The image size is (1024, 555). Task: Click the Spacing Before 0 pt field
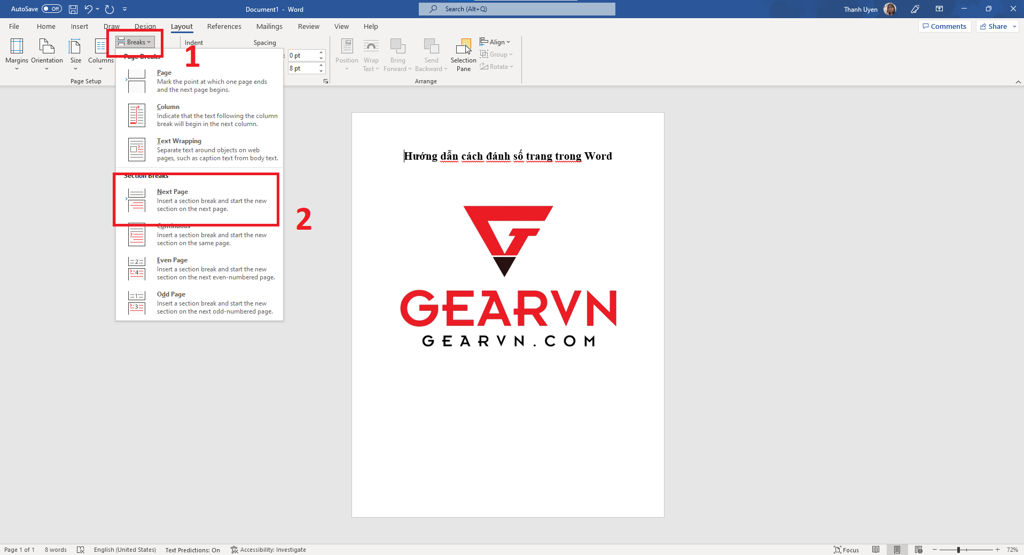point(302,56)
